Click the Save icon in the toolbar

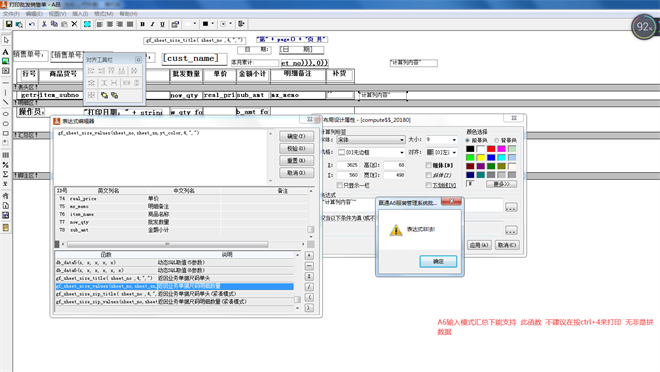coord(8,24)
